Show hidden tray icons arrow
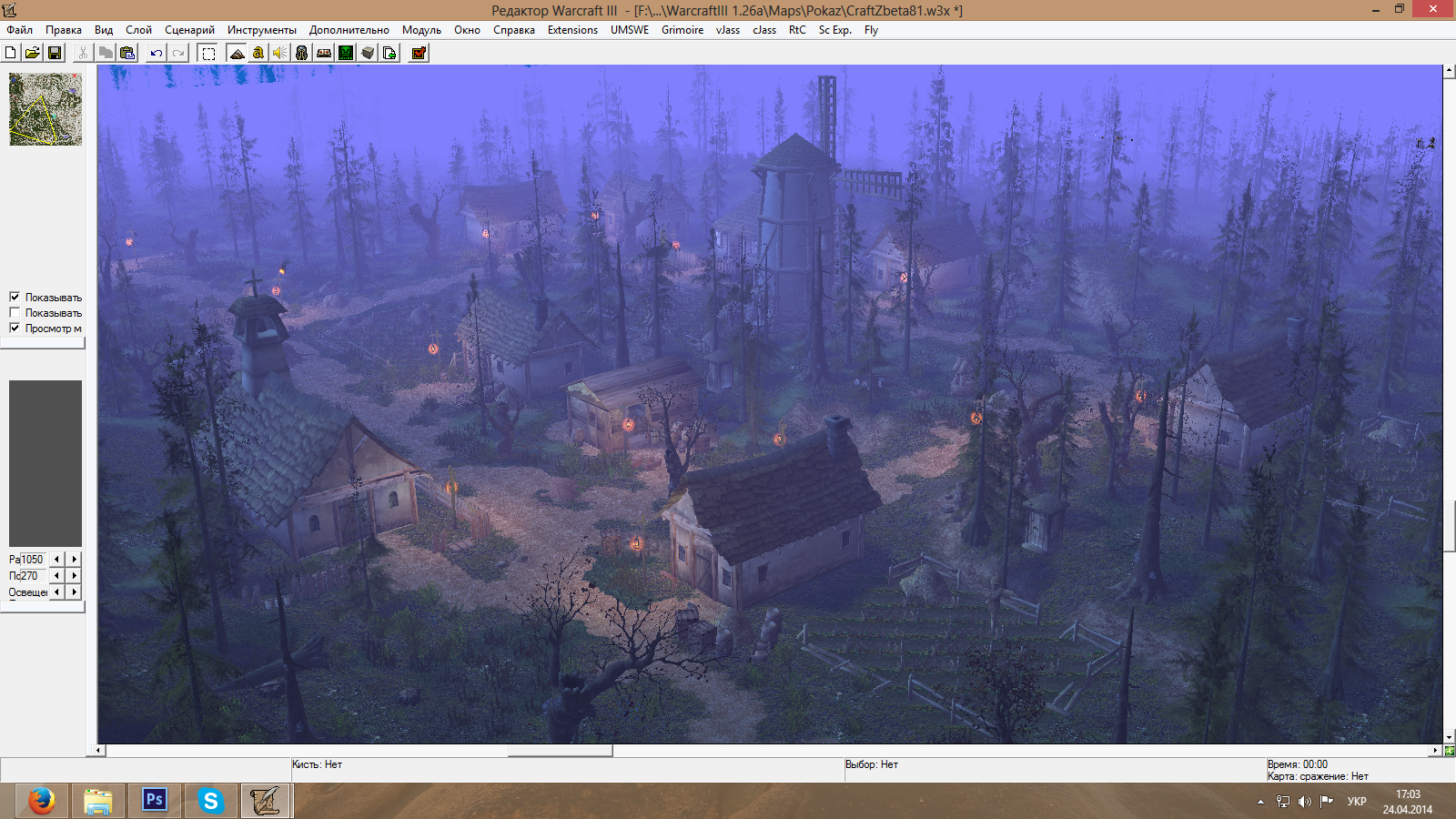 pos(1260,802)
